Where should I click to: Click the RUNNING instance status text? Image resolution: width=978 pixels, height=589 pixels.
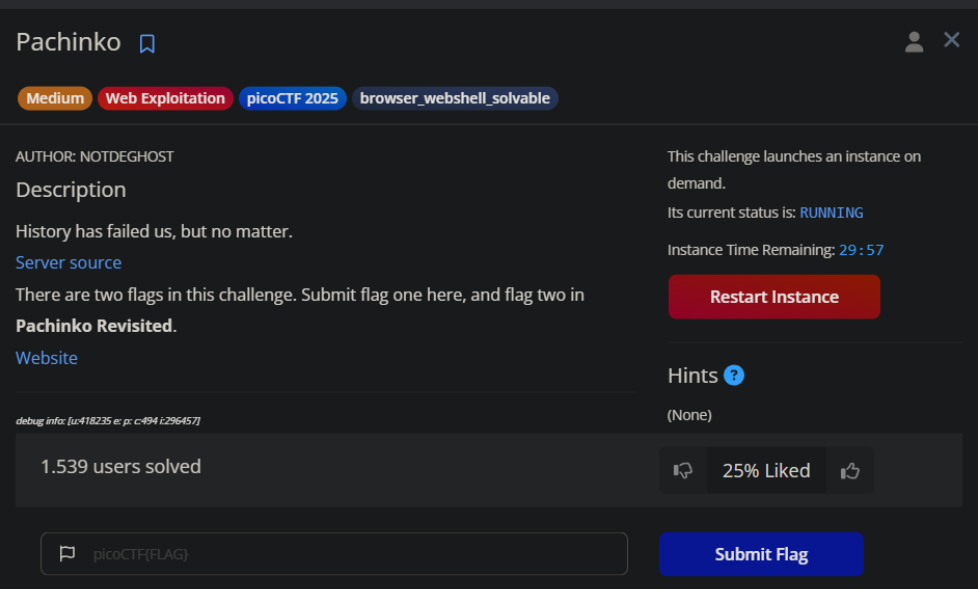pyautogui.click(x=831, y=213)
